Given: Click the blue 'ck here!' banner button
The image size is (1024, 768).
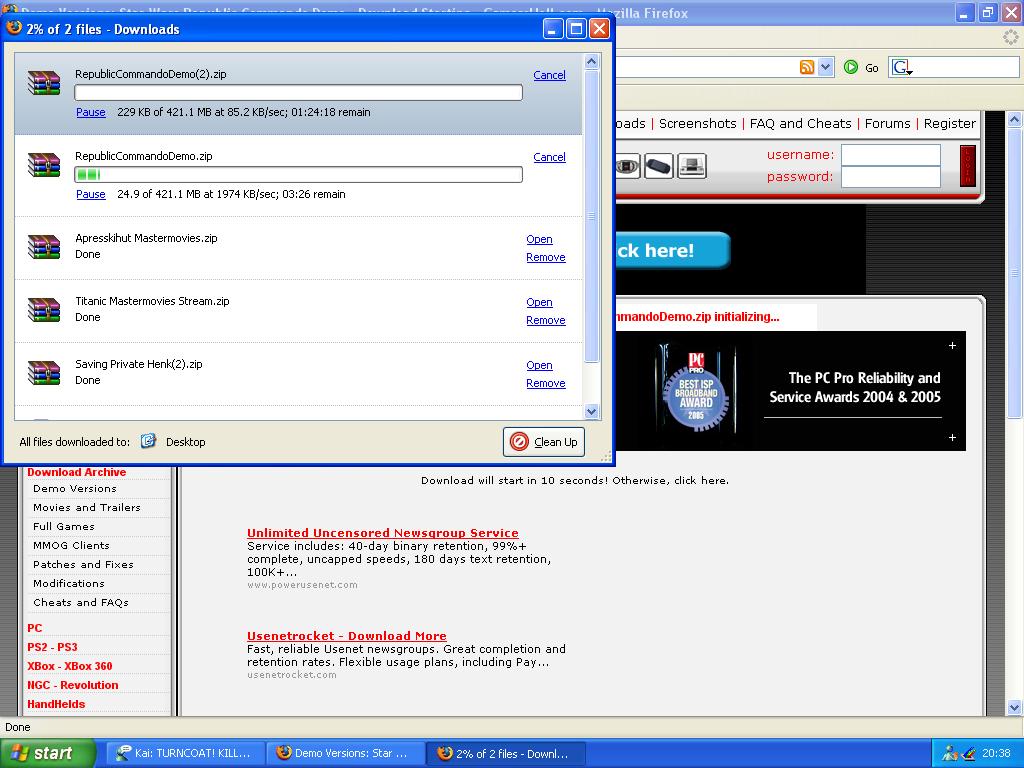Looking at the screenshot, I should (673, 250).
